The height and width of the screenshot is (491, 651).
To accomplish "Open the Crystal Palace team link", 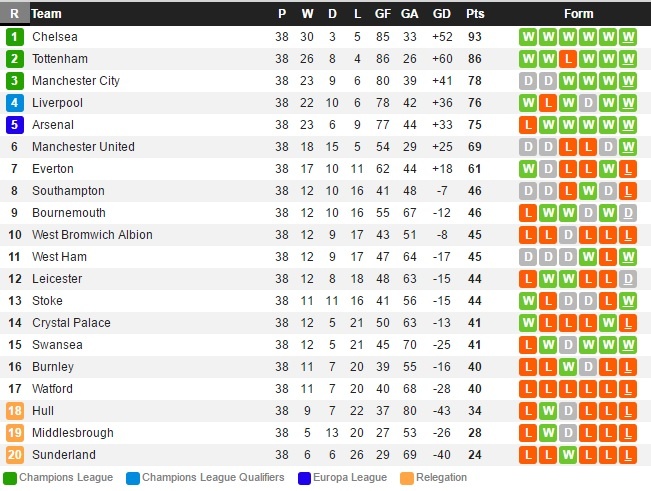I will [x=71, y=323].
